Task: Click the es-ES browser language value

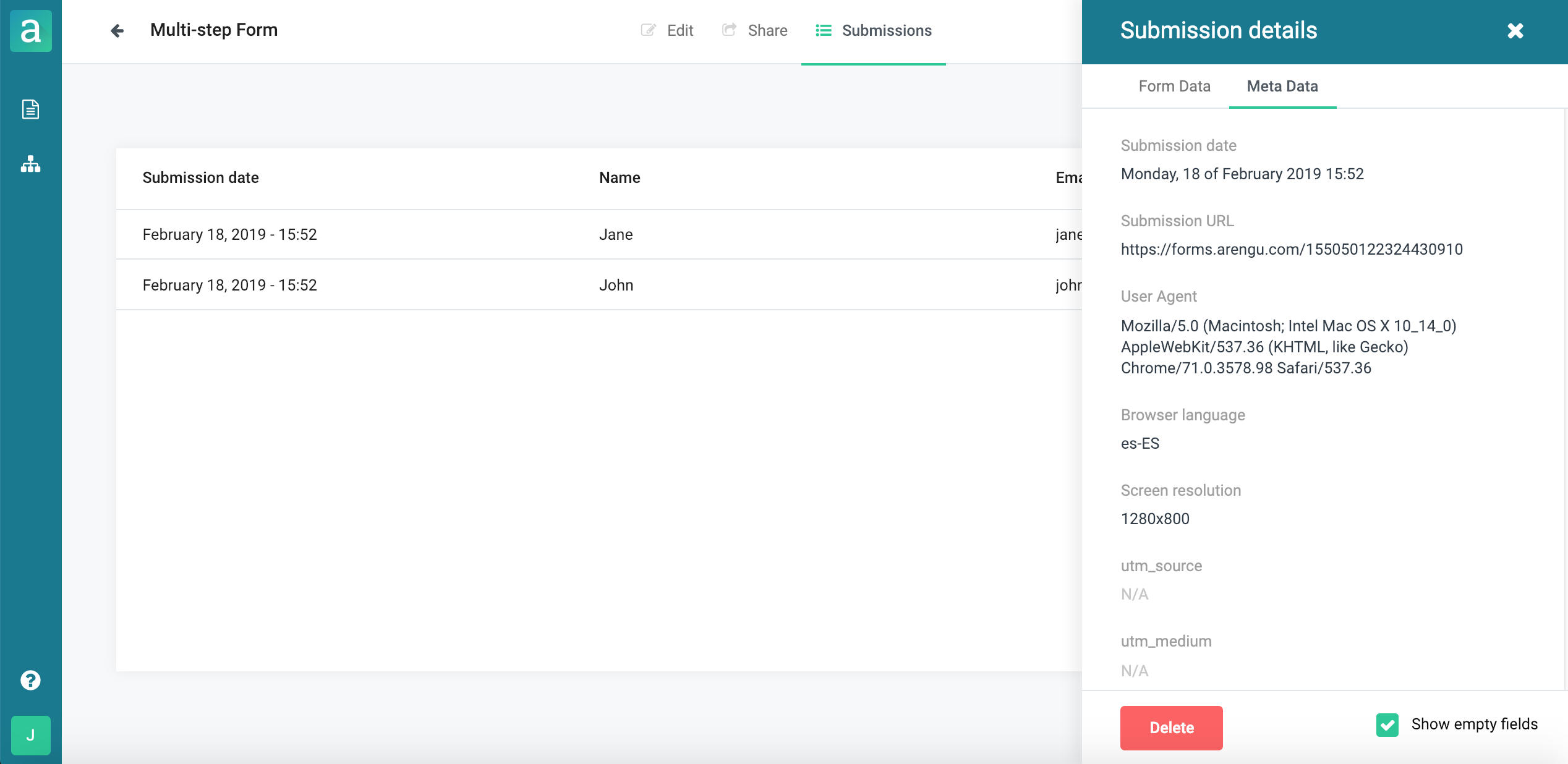Action: [1140, 443]
